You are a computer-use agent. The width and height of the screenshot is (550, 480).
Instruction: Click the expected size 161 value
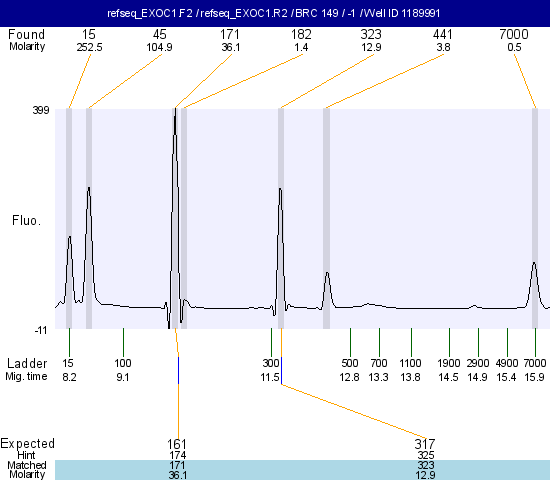[177, 444]
